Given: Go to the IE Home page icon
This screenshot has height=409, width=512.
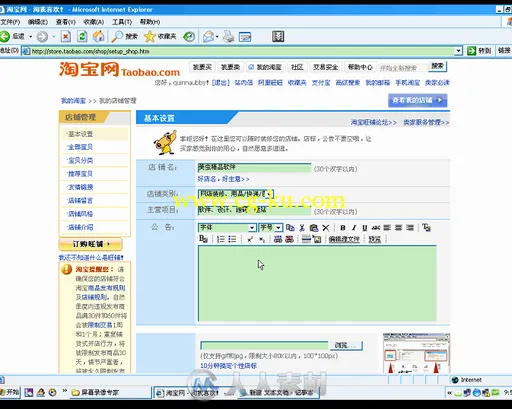Looking at the screenshot, I should [x=98, y=36].
